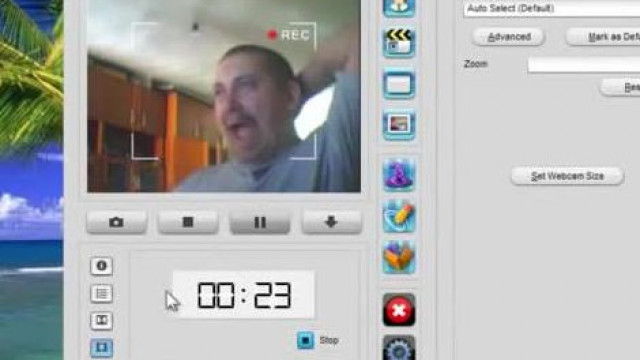Click the Mark as Default button

point(603,37)
